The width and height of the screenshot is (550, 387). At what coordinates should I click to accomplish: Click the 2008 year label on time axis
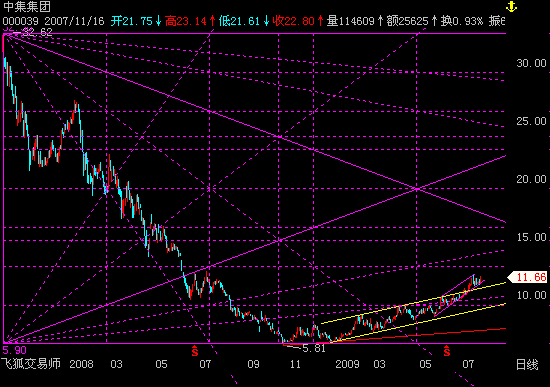(x=81, y=364)
